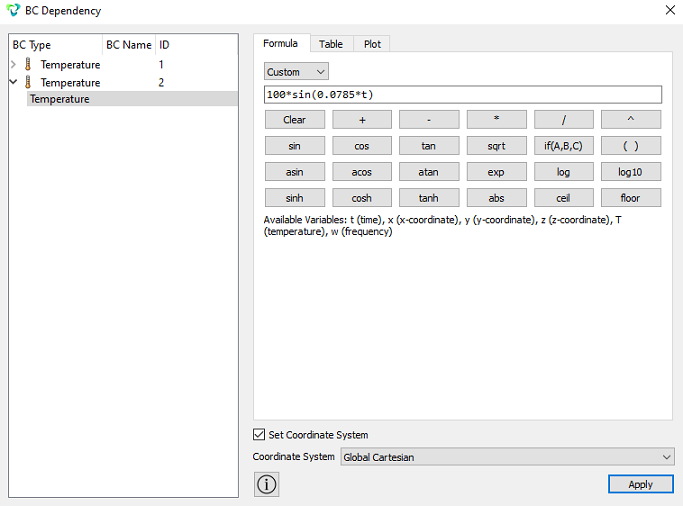This screenshot has width=683, height=506.
Task: Select thermometer icon of Temperature ID 1
Action: pos(28,64)
